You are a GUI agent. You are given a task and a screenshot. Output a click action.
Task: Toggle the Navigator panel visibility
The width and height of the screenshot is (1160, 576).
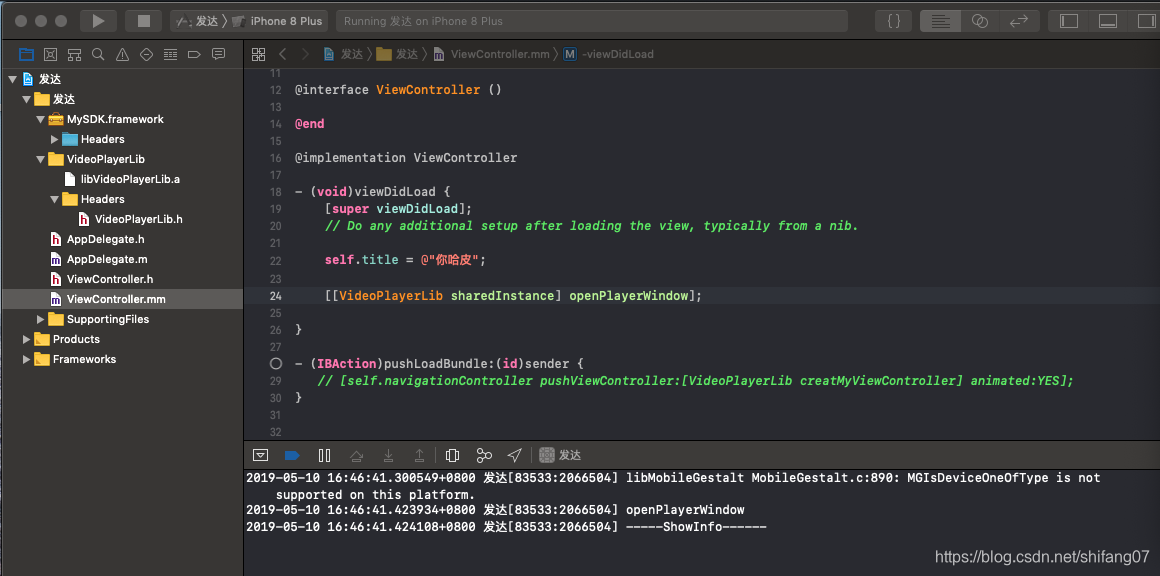tap(1069, 21)
